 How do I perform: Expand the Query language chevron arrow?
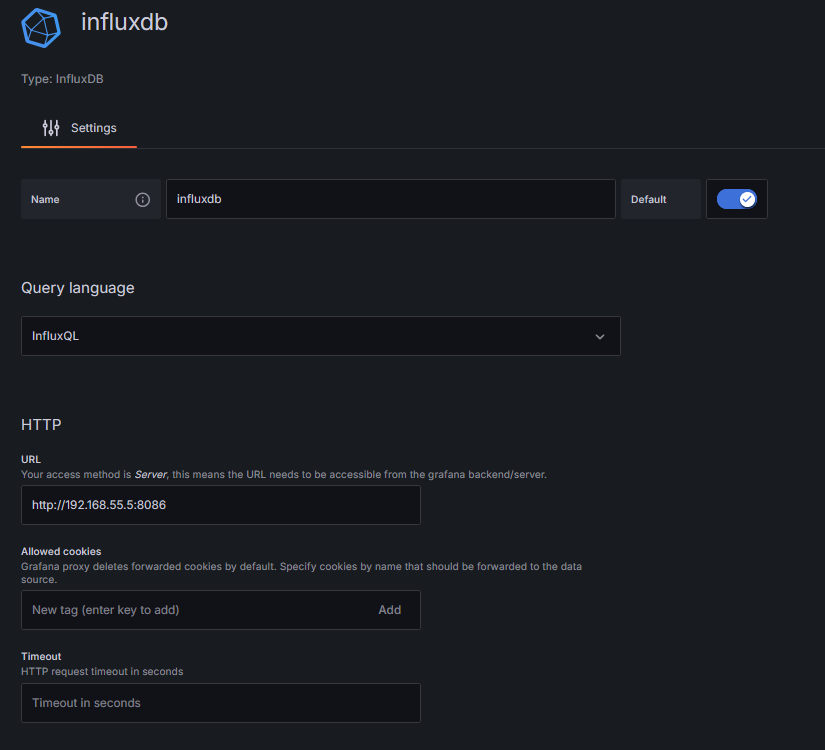[x=600, y=337]
